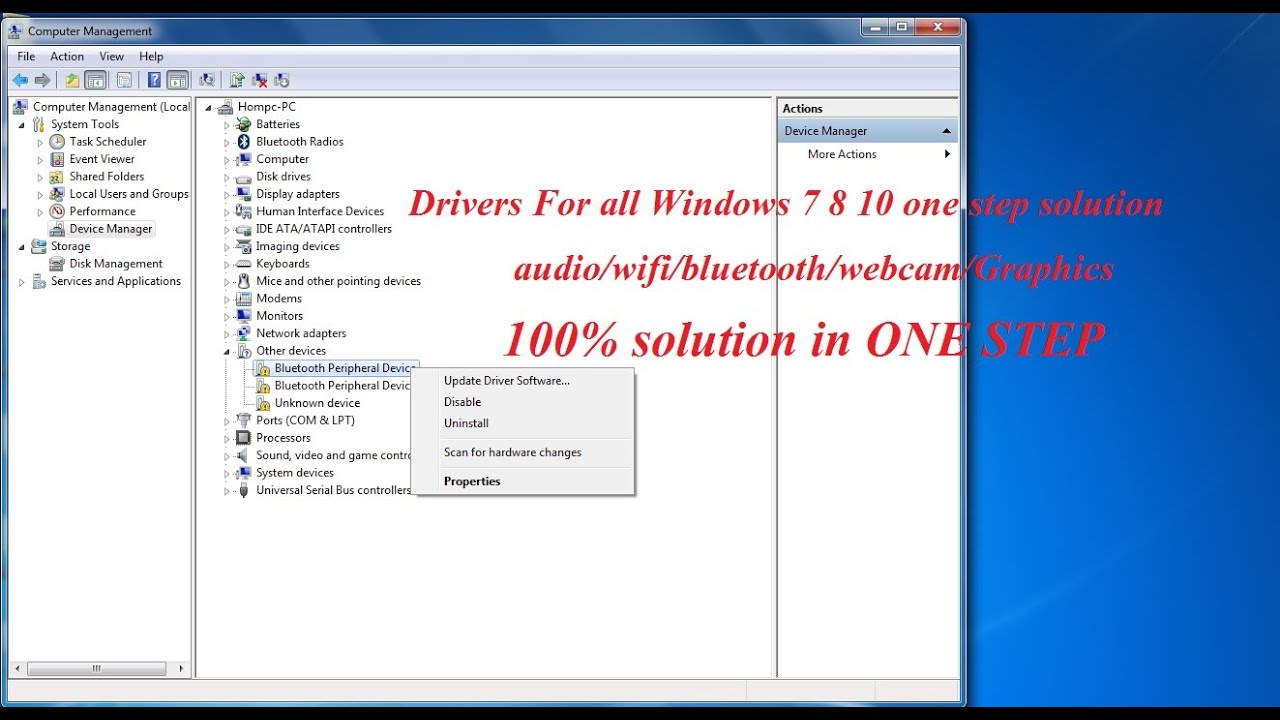Select Computer Management (Local) root item
1280x720 pixels.
coord(110,107)
